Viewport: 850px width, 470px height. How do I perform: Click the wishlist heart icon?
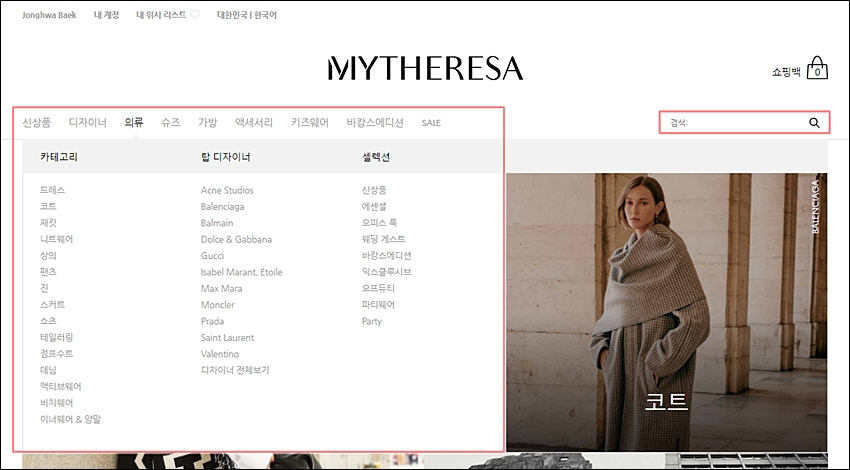coord(195,15)
